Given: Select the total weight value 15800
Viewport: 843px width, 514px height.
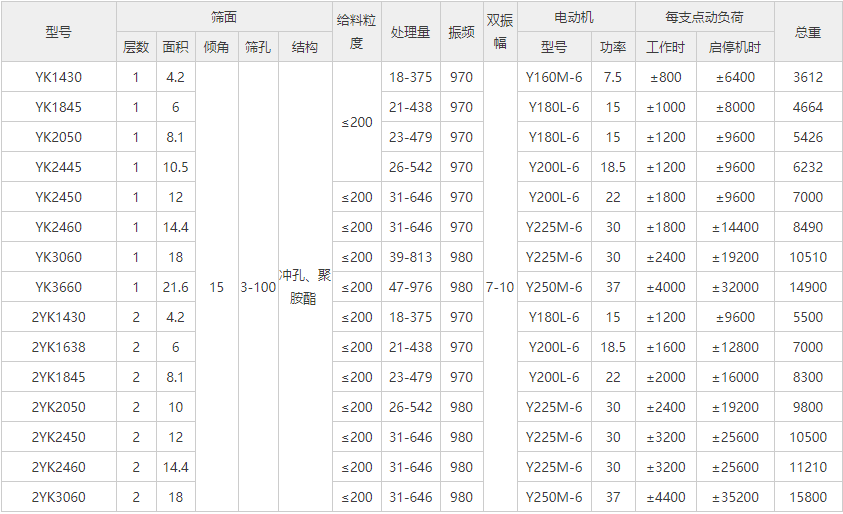Looking at the screenshot, I should tap(807, 497).
